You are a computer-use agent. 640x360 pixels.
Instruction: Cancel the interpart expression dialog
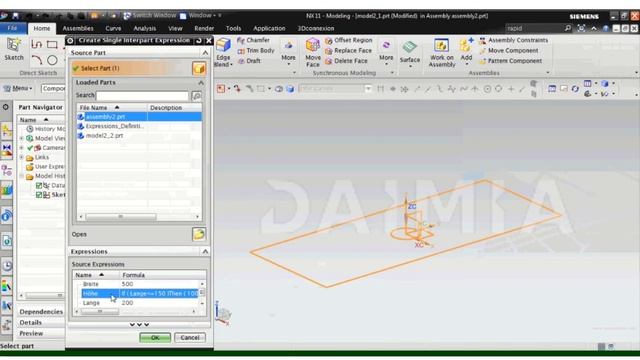190,338
